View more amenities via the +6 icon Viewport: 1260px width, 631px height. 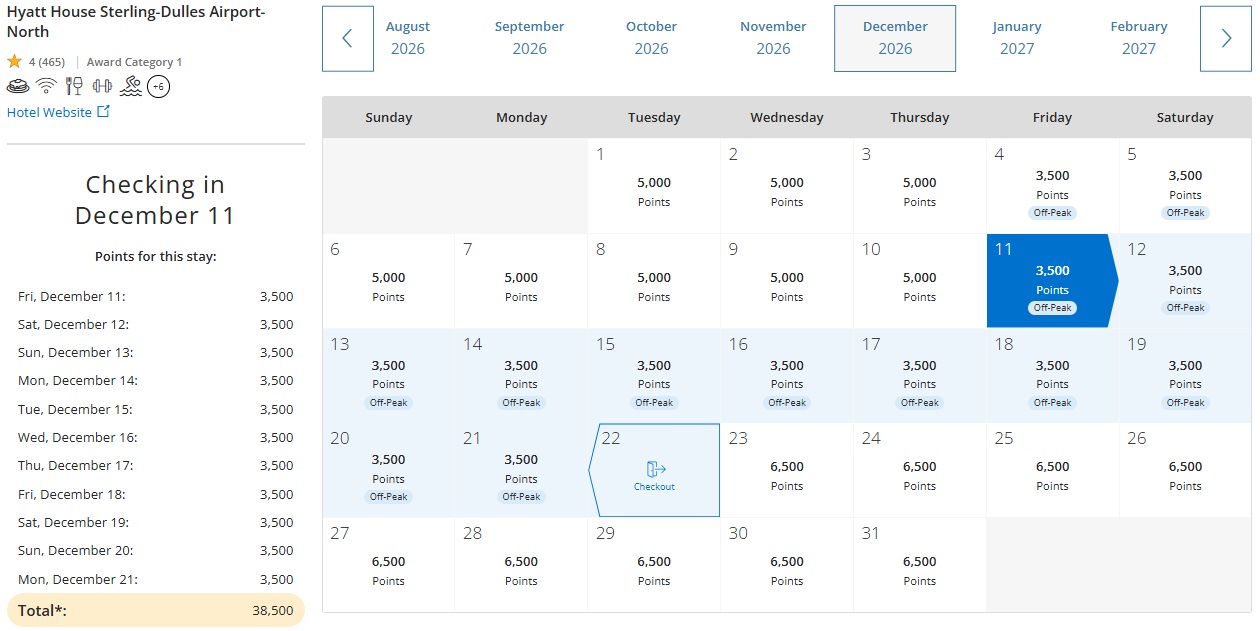[158, 86]
